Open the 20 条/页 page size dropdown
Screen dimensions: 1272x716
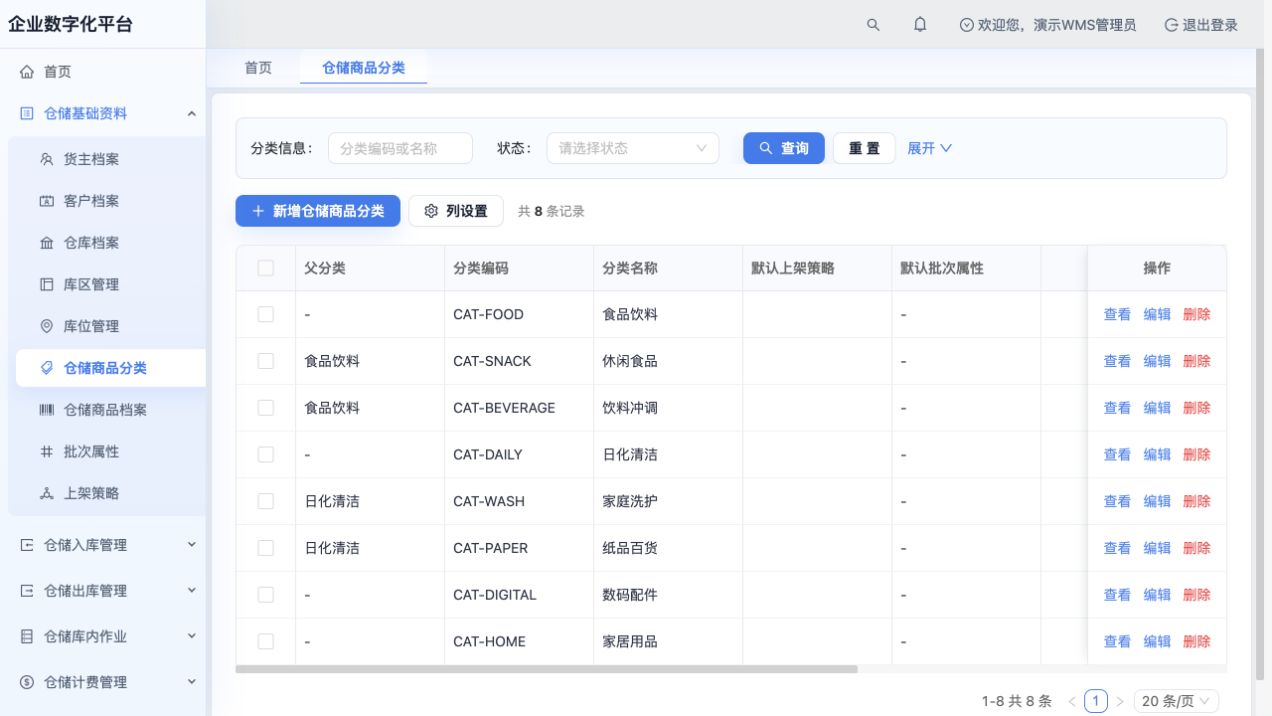[x=1176, y=701]
